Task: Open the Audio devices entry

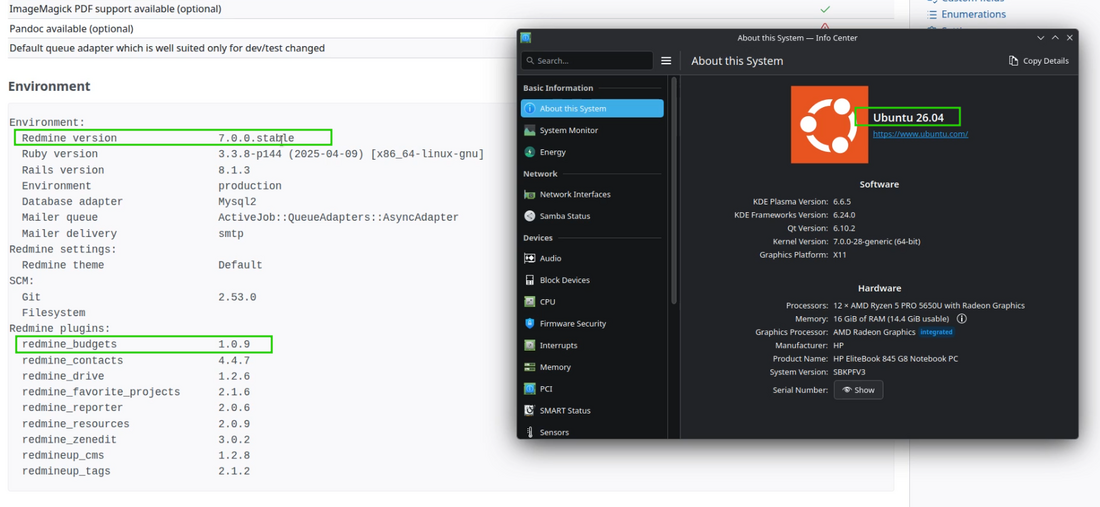Action: pyautogui.click(x=592, y=258)
